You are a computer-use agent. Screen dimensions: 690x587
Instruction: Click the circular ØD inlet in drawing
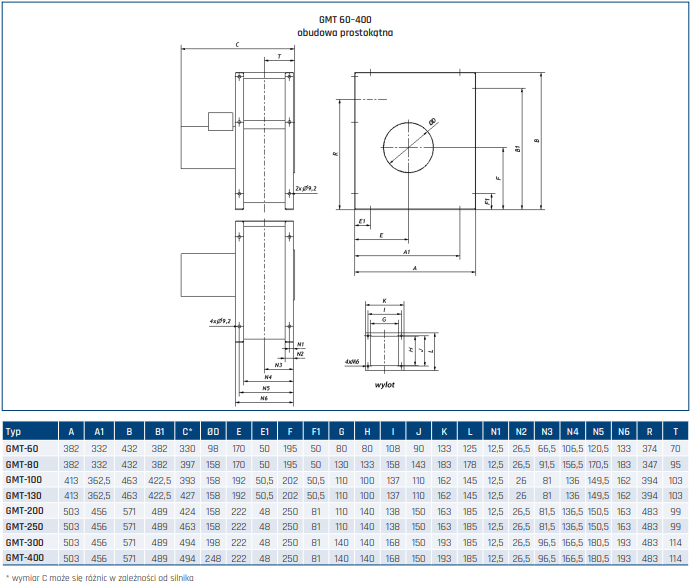click(x=408, y=147)
